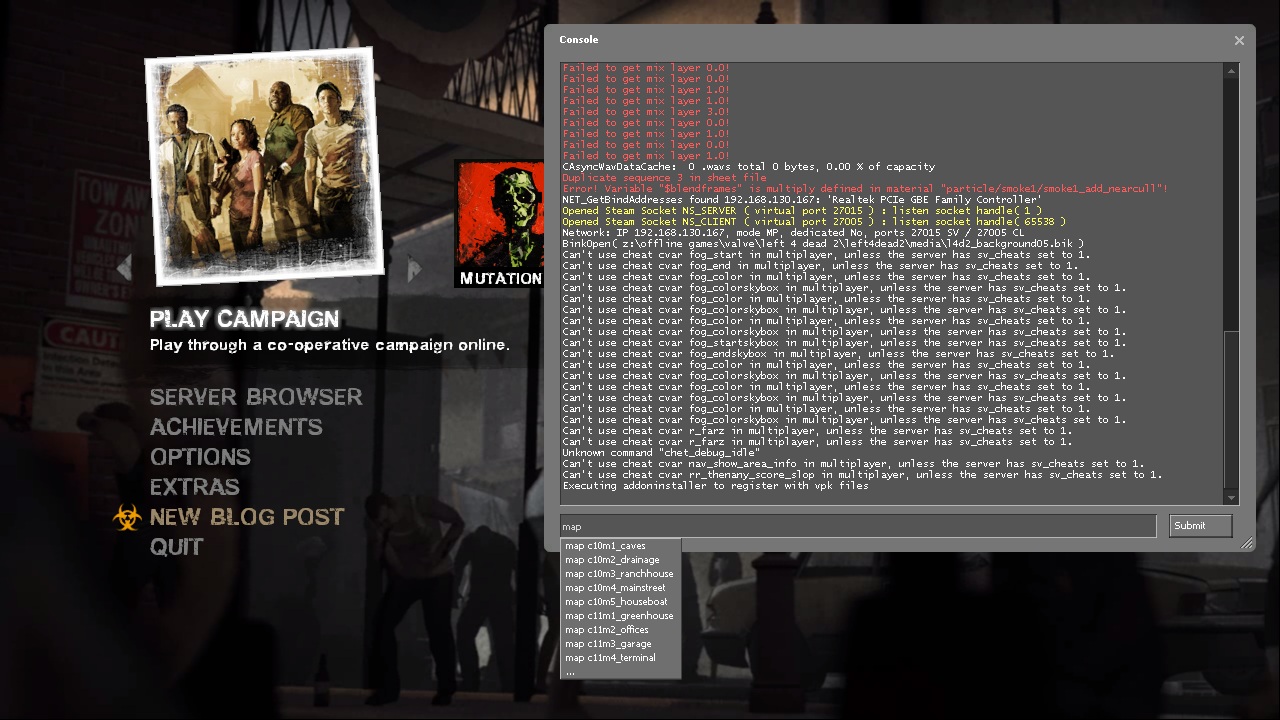The height and width of the screenshot is (720, 1280).
Task: Click the 'Opened Steam Socket NS_CLIENT' line
Action: pyautogui.click(x=814, y=222)
